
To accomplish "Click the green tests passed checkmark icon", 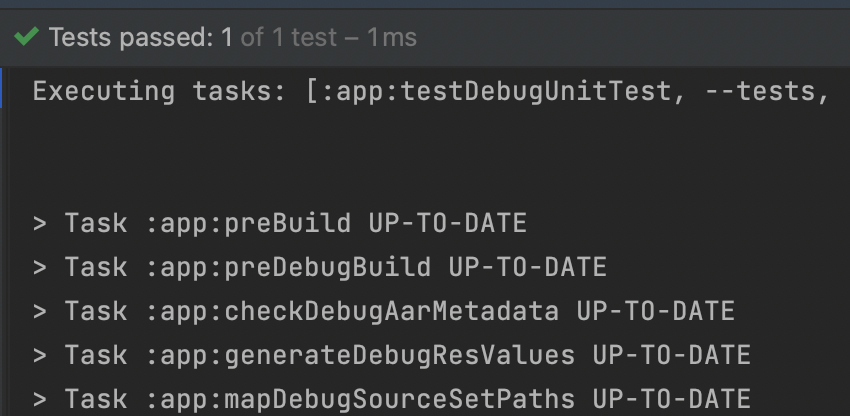I will 26,37.
